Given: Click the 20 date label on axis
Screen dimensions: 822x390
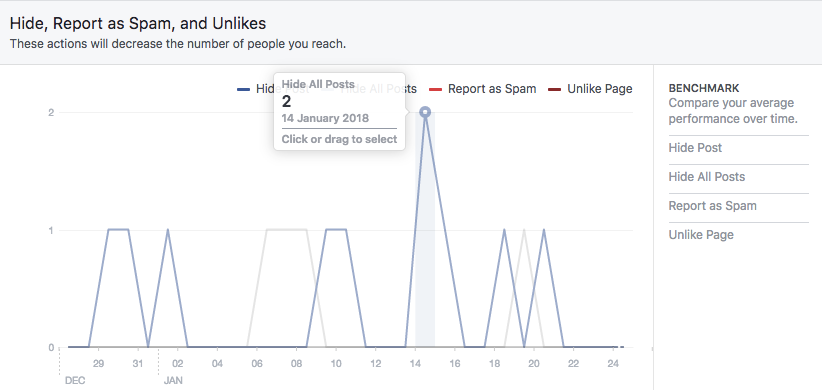Looking at the screenshot, I should point(534,364).
